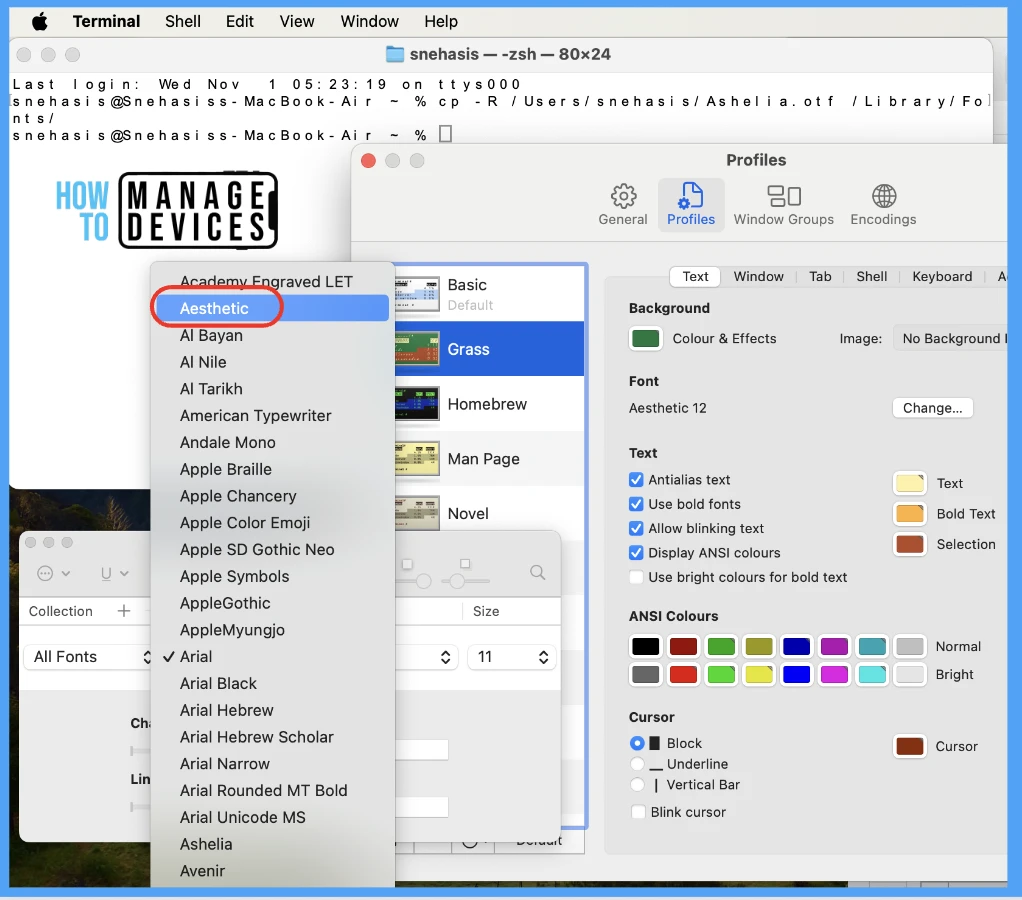Open the background Image dropdown

tap(950, 338)
